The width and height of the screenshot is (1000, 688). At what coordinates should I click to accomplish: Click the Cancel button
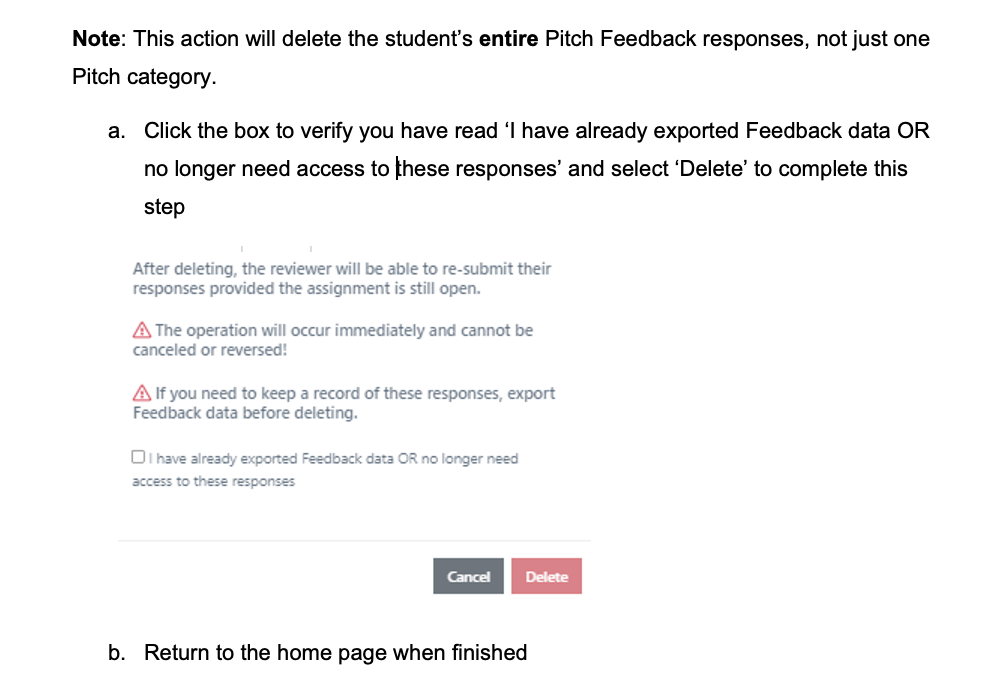468,577
